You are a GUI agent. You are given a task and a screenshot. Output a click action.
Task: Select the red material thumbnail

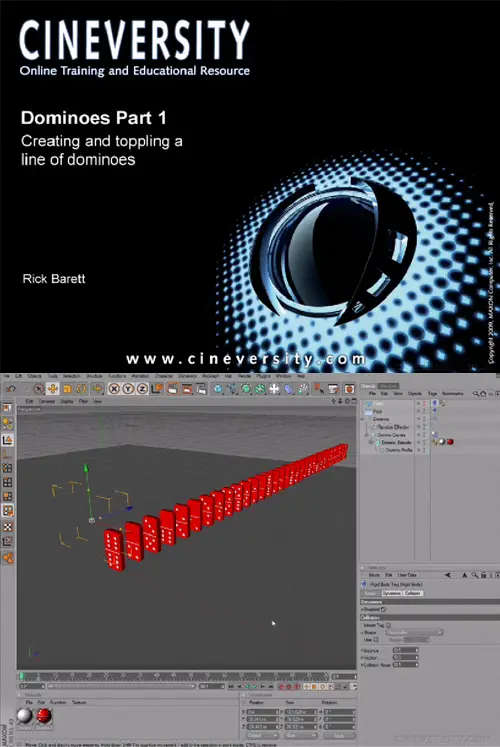pyautogui.click(x=43, y=716)
